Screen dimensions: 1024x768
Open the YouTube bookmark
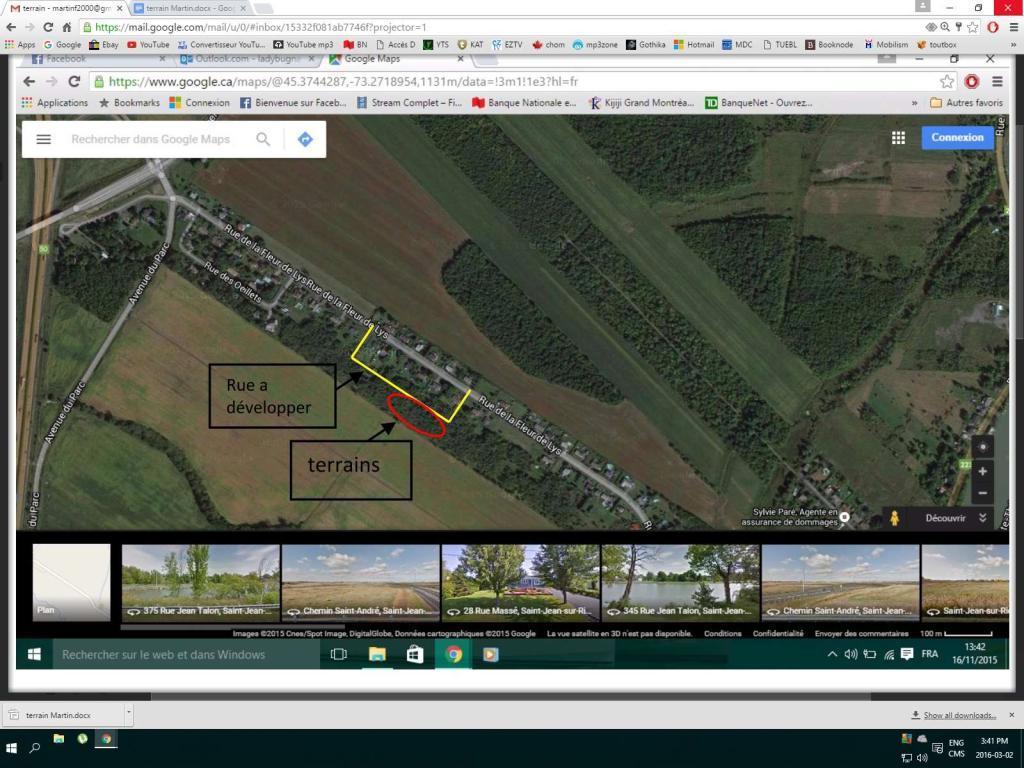[x=148, y=45]
